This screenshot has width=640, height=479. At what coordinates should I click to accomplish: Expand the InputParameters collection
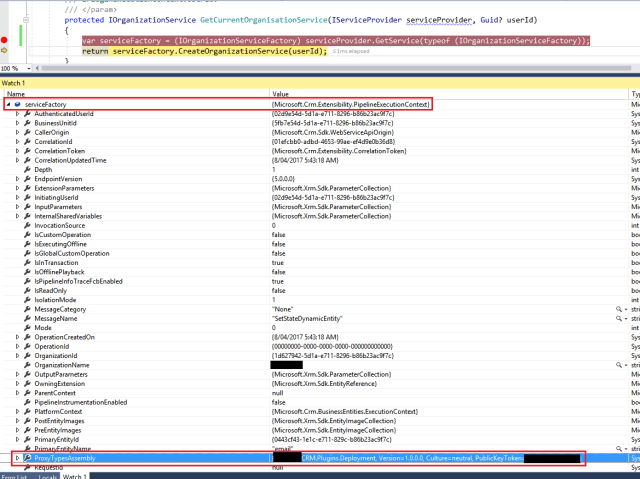pyautogui.click(x=17, y=207)
